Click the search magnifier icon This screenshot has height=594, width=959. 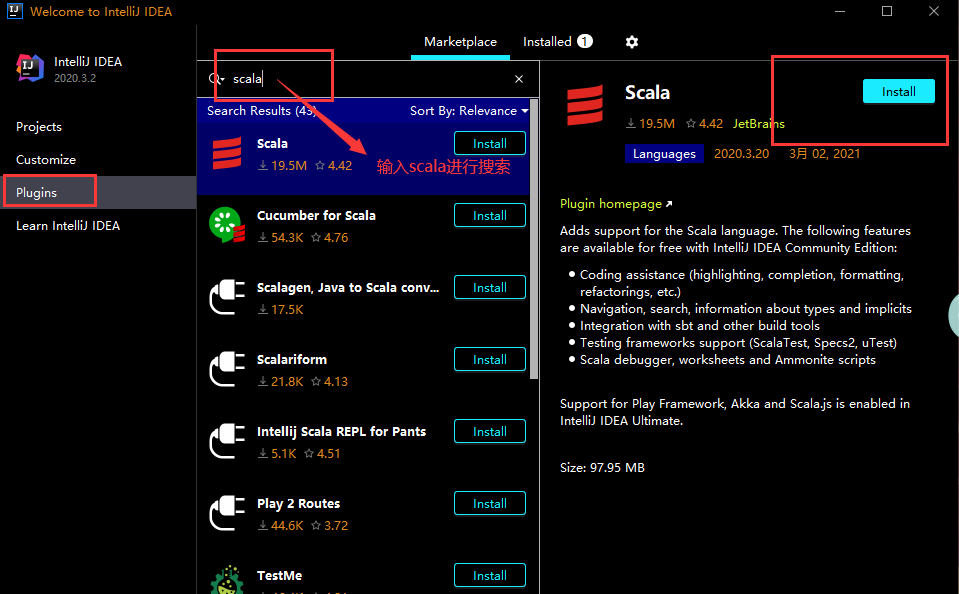216,79
